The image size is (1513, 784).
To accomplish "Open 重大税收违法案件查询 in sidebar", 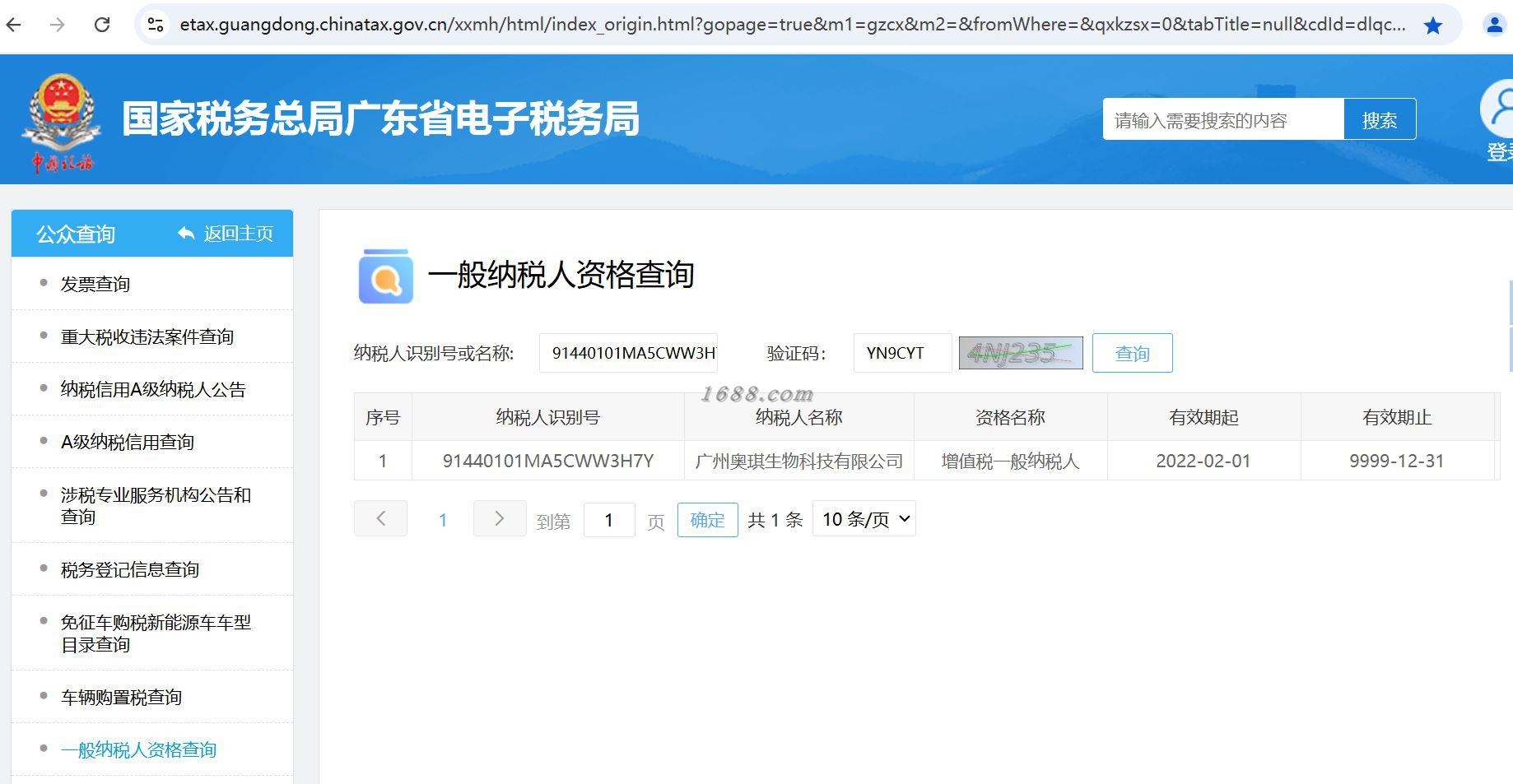I will tap(147, 336).
